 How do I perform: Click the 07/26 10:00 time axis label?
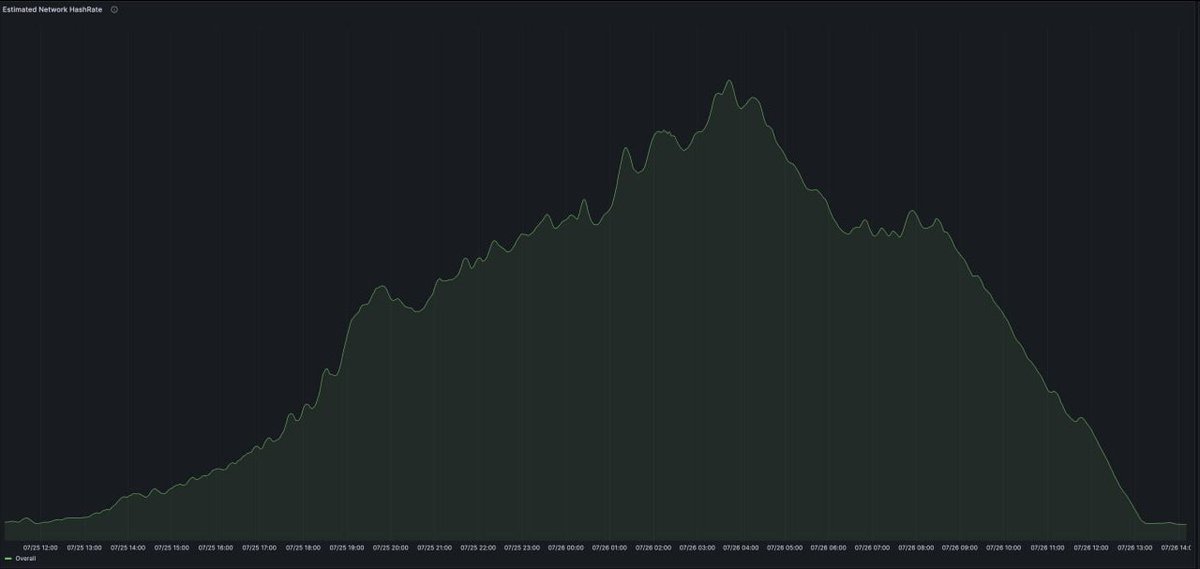[x=1004, y=547]
